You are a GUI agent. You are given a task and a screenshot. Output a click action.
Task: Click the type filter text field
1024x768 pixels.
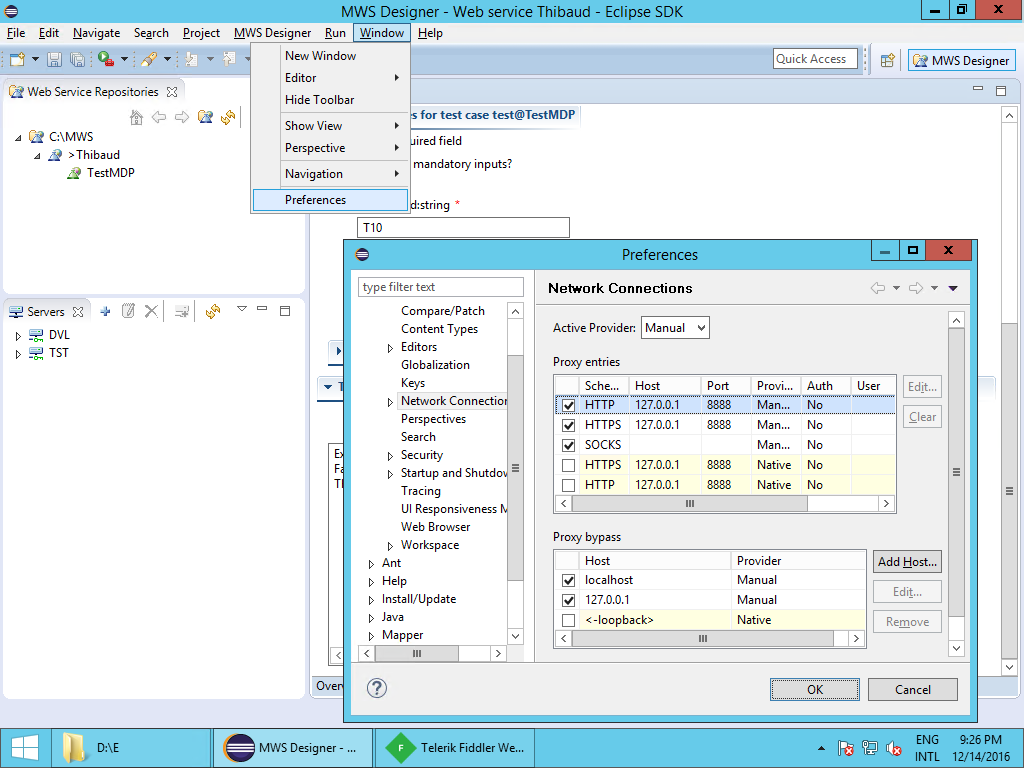click(440, 287)
